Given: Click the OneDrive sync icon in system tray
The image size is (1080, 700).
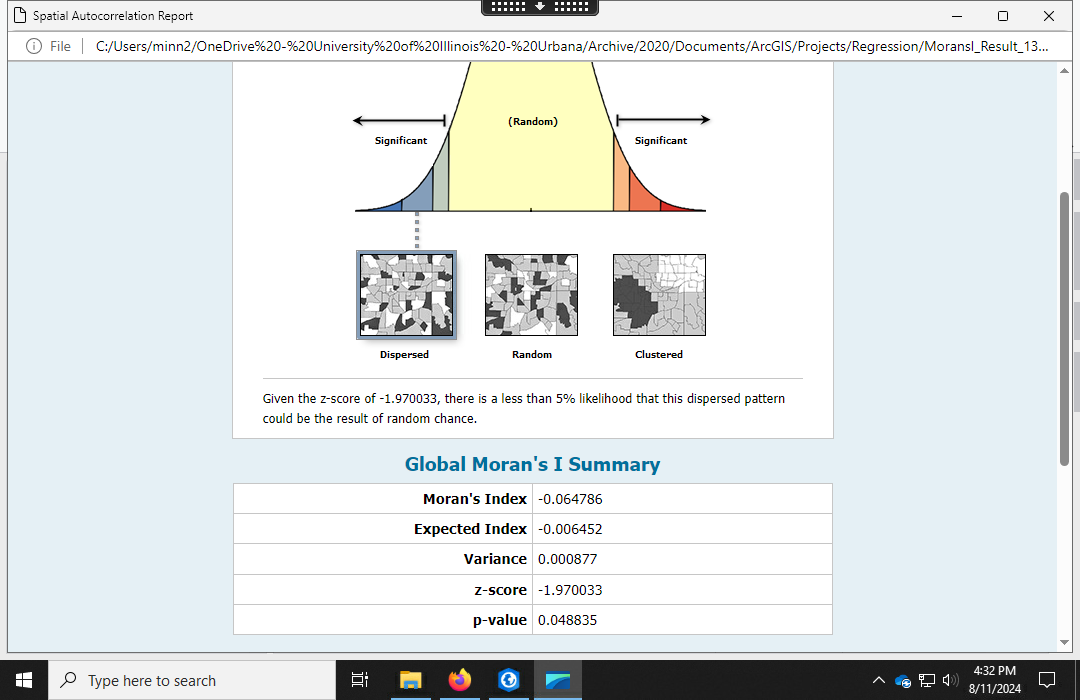Looking at the screenshot, I should pos(903,681).
